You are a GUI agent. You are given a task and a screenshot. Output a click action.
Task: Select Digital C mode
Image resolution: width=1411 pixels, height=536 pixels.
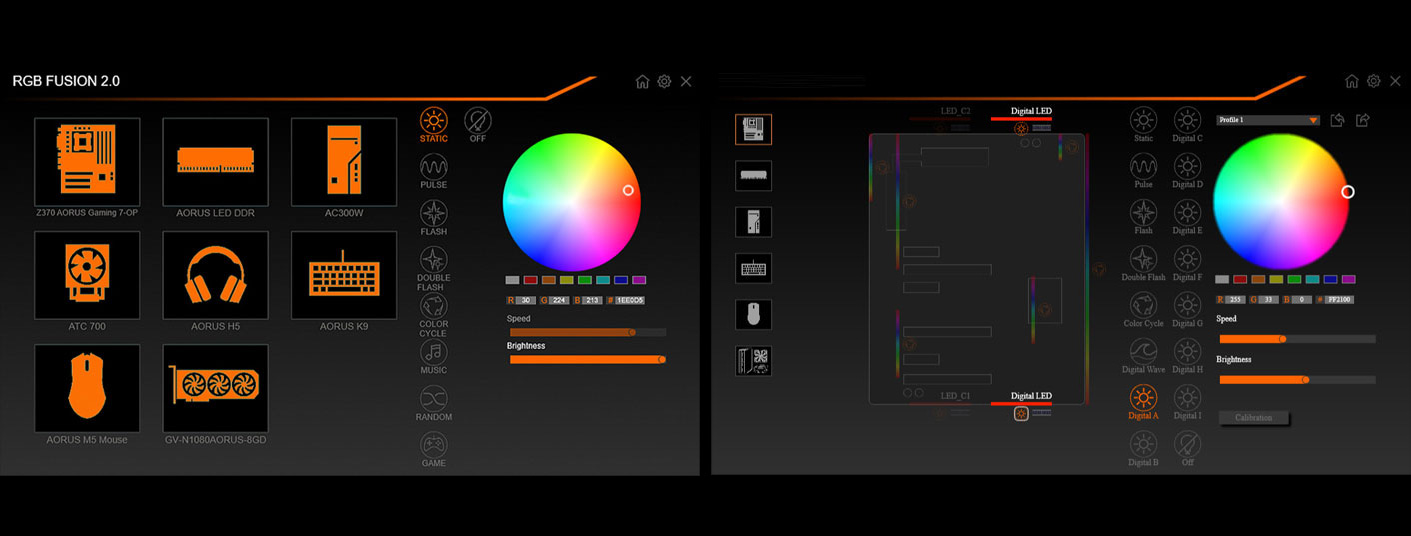click(1187, 125)
